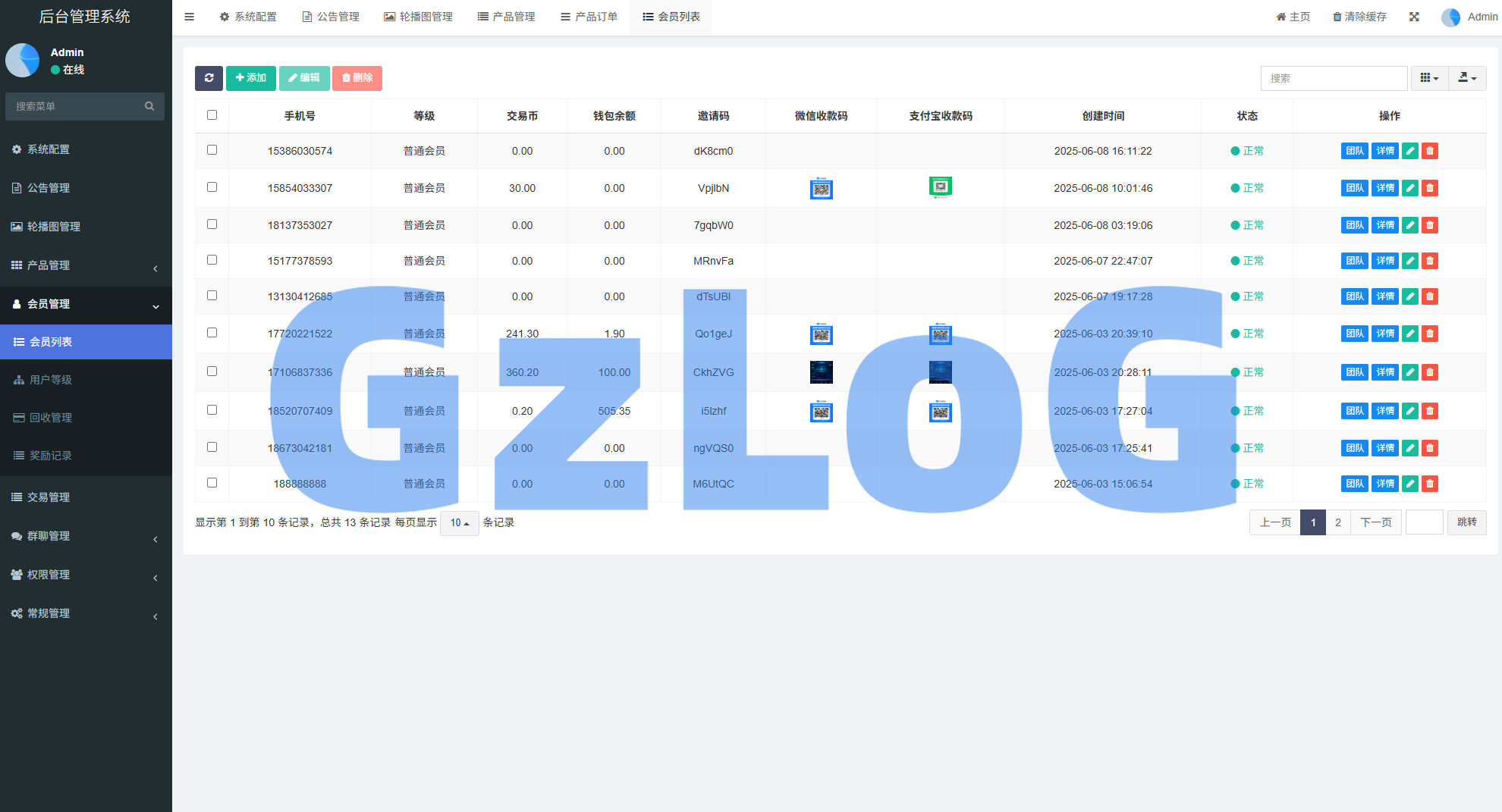
Task: Open the Alipay QR code for 15854033307
Action: click(x=940, y=187)
